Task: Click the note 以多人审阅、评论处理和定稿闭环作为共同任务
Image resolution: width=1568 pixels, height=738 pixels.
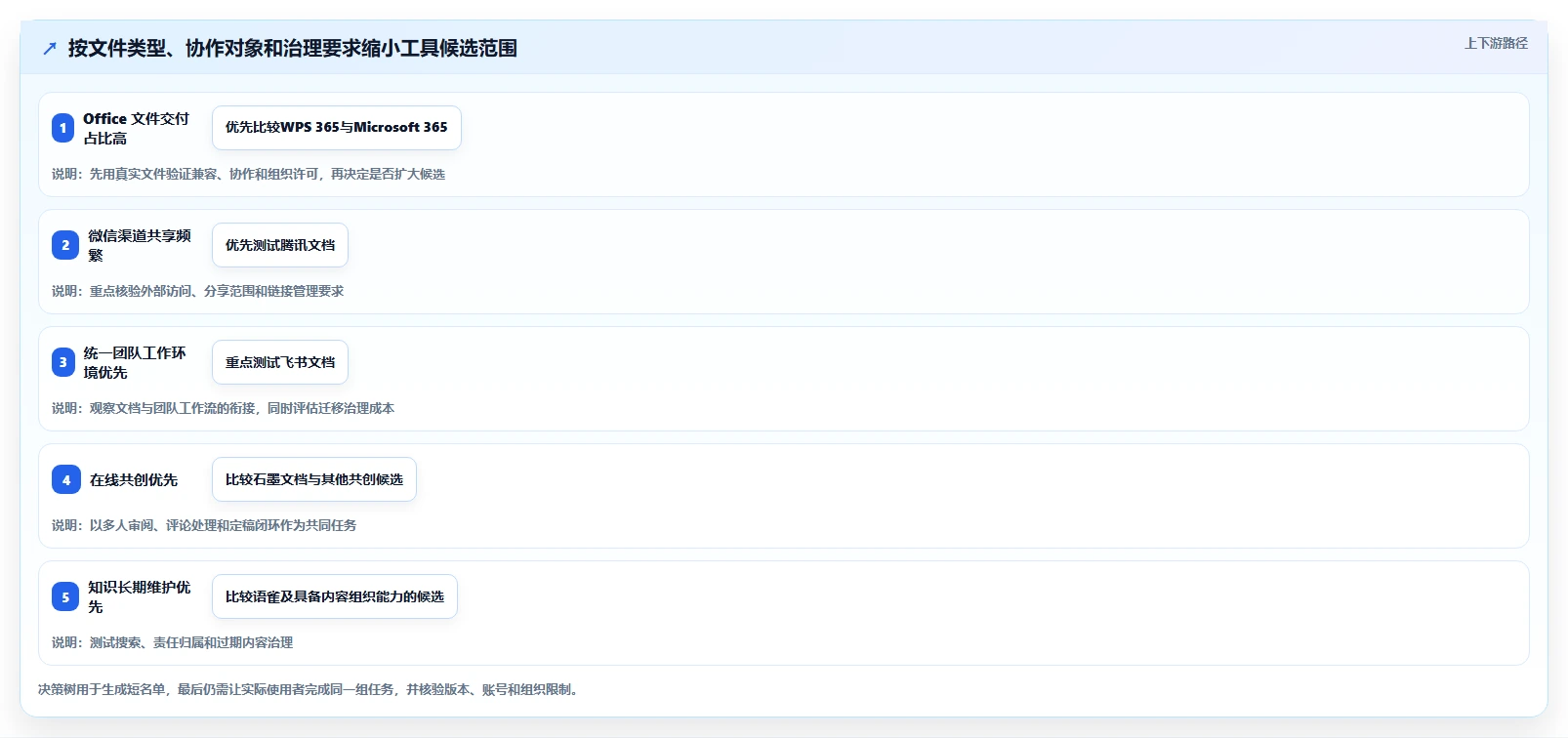Action: pos(223,525)
